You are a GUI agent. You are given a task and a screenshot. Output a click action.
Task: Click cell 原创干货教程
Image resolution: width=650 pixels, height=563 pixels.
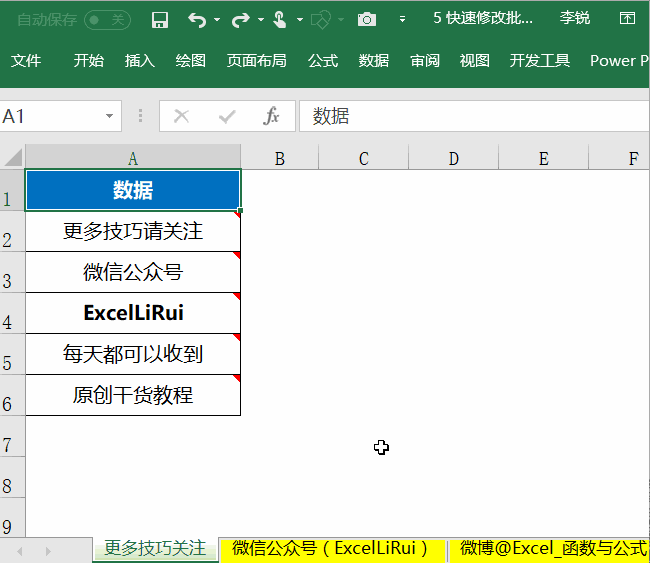click(x=133, y=396)
